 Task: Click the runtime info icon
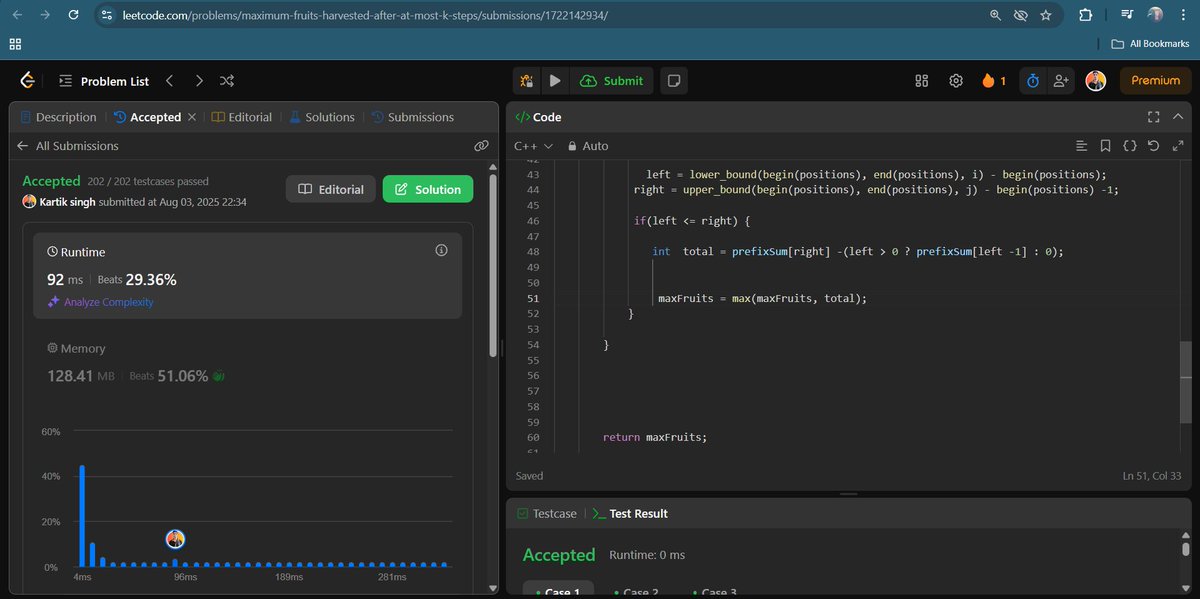441,250
